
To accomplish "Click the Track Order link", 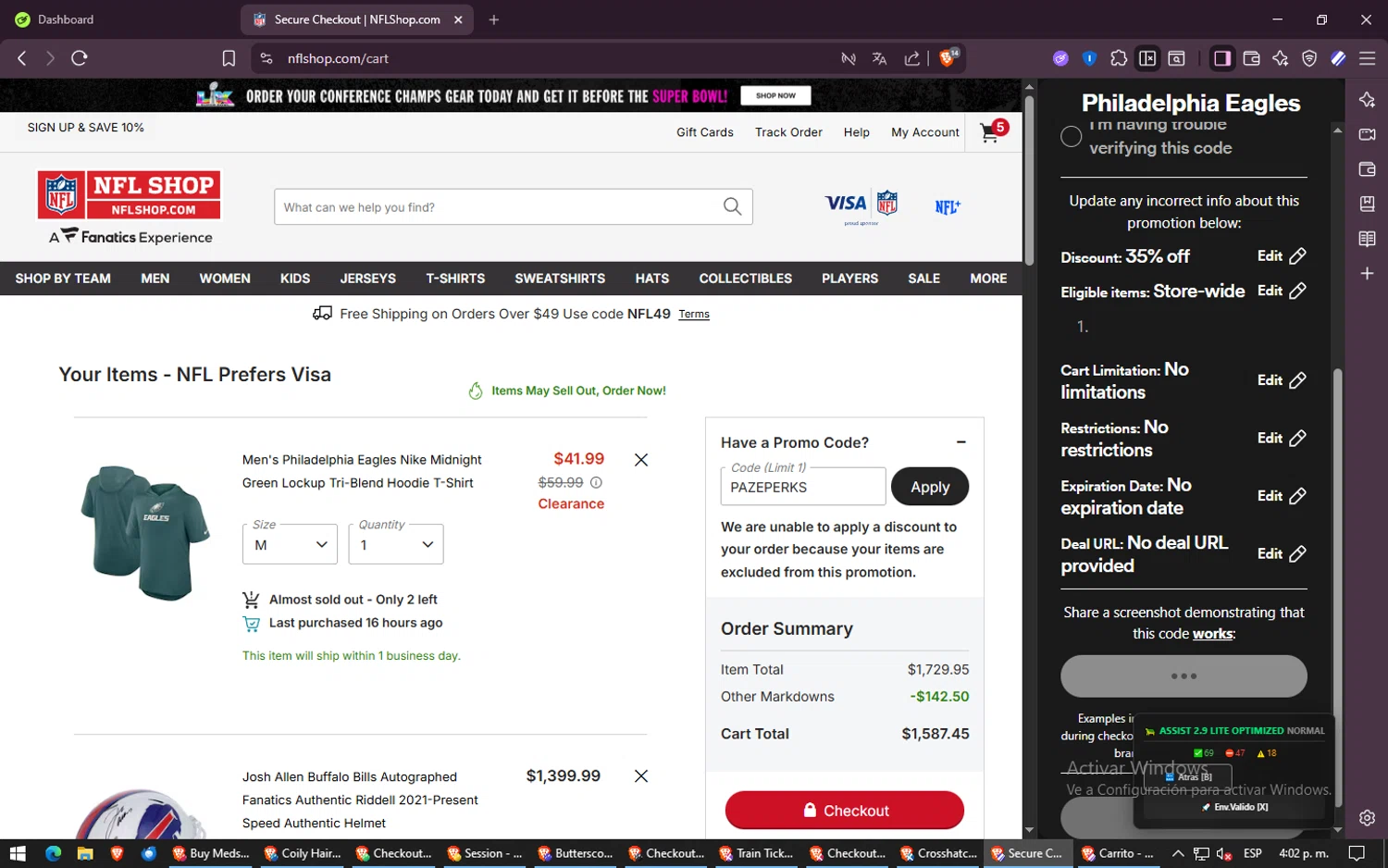I will [x=788, y=132].
